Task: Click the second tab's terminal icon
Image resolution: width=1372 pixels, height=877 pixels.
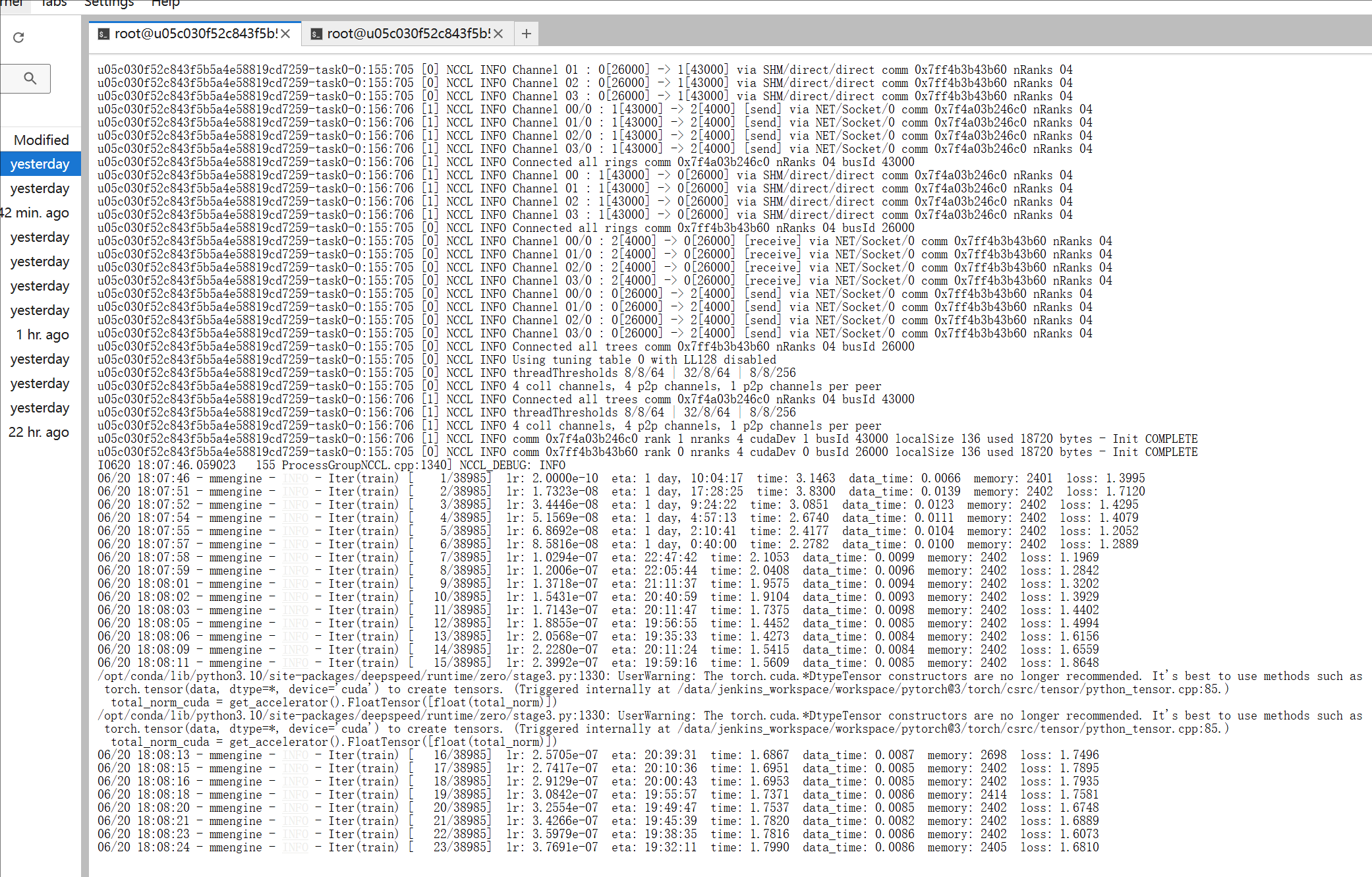Action: coord(316,34)
